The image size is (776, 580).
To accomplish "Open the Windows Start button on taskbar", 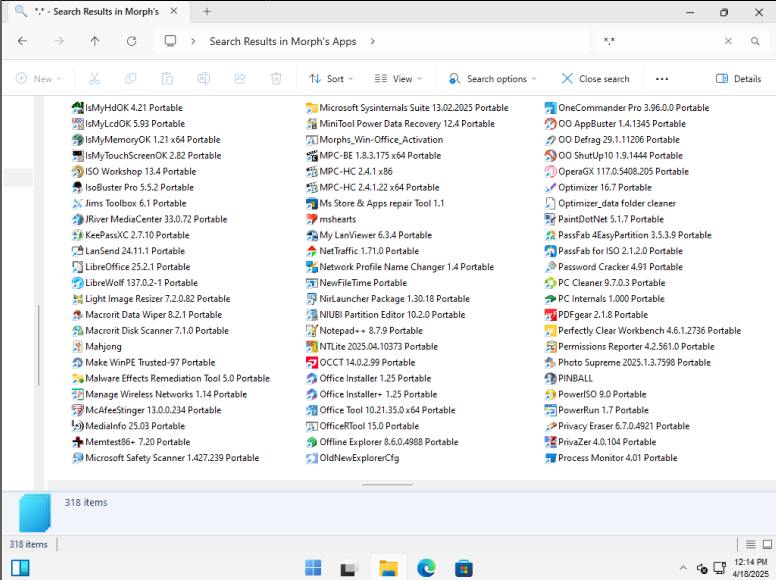I will tap(313, 568).
